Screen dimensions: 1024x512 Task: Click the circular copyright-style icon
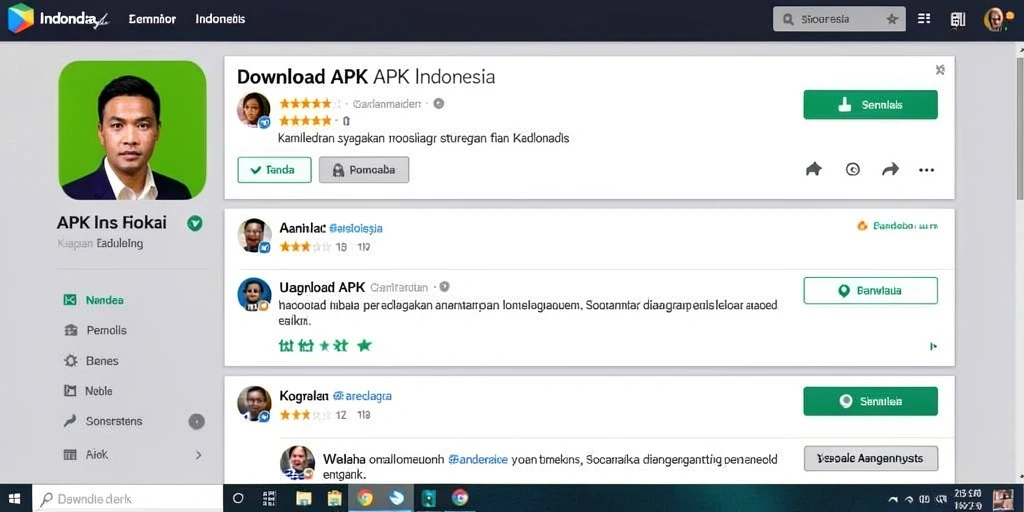852,170
